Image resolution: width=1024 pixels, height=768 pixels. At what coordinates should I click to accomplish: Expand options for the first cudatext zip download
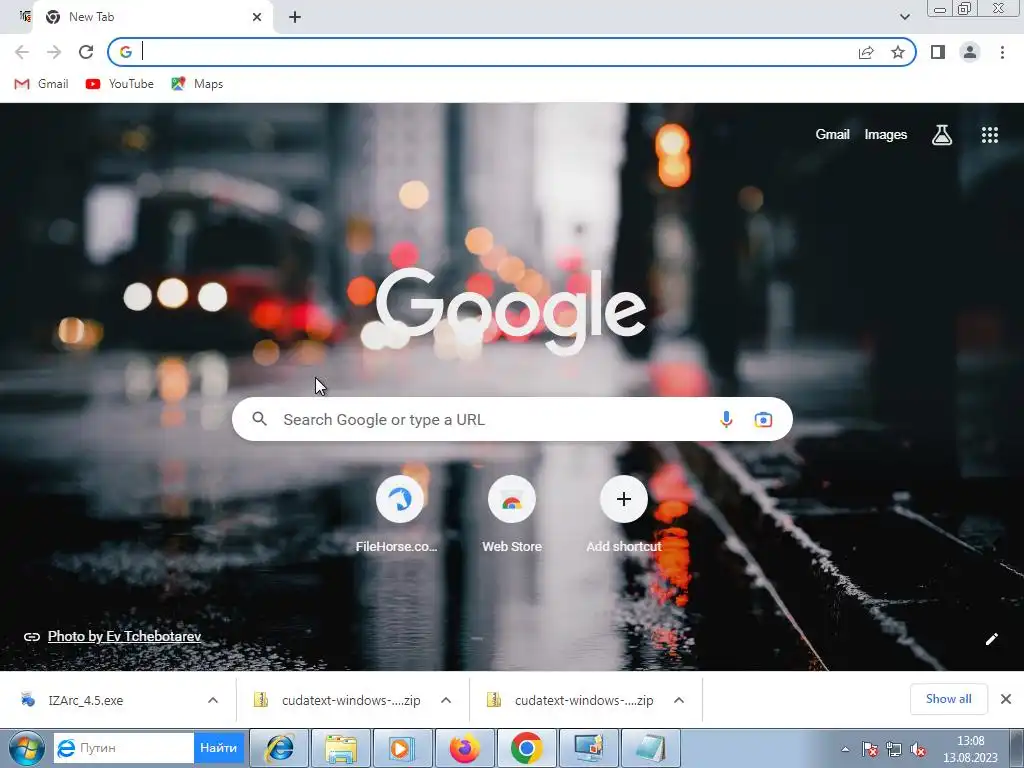(x=446, y=700)
